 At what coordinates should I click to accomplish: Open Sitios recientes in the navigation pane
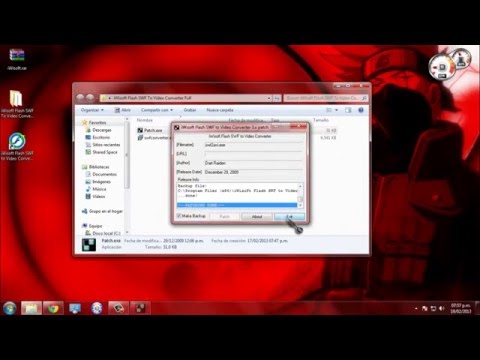103,145
